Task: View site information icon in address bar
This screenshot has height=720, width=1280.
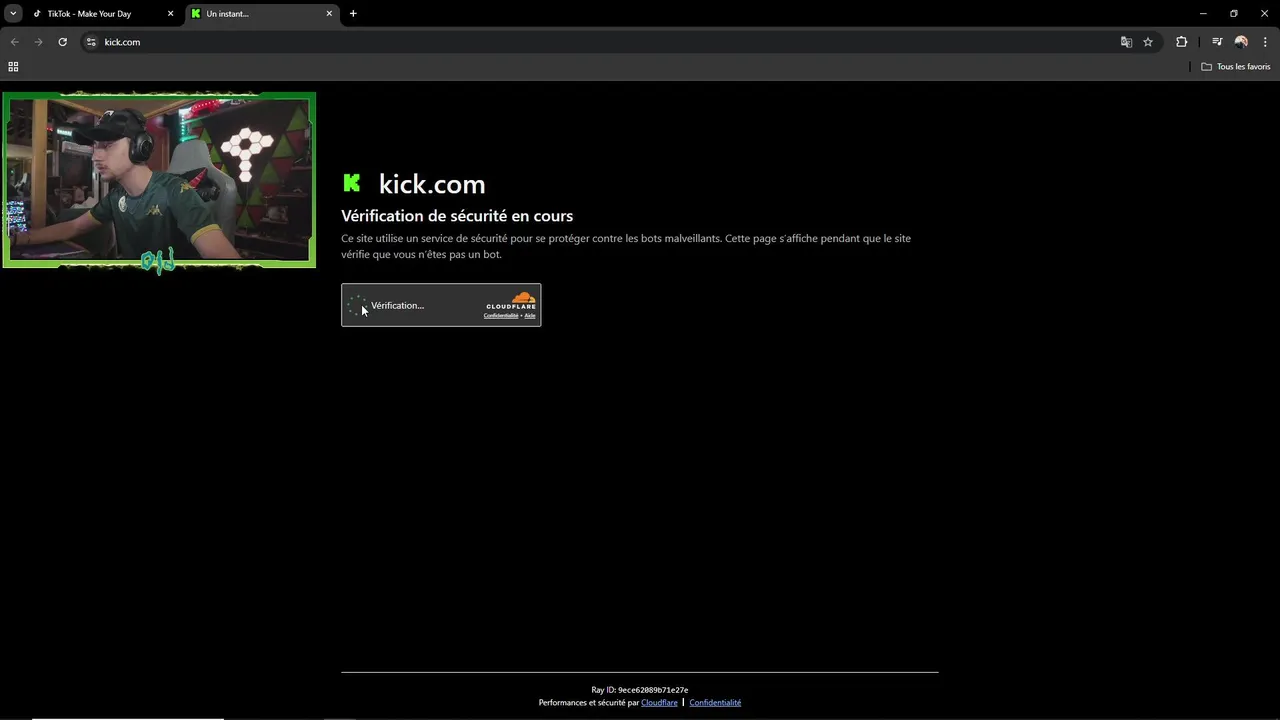Action: click(91, 42)
